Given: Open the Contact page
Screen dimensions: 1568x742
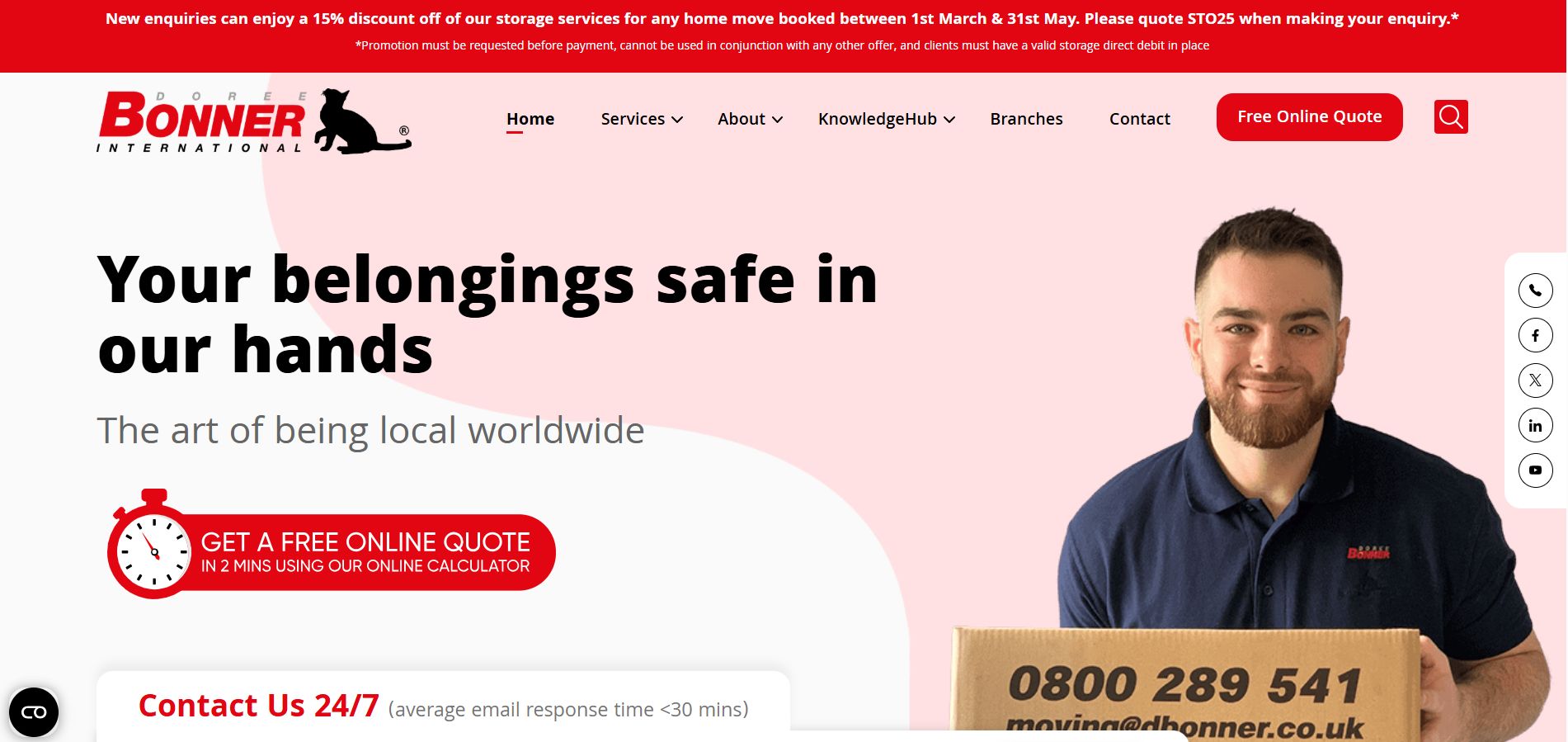Looking at the screenshot, I should 1139,119.
